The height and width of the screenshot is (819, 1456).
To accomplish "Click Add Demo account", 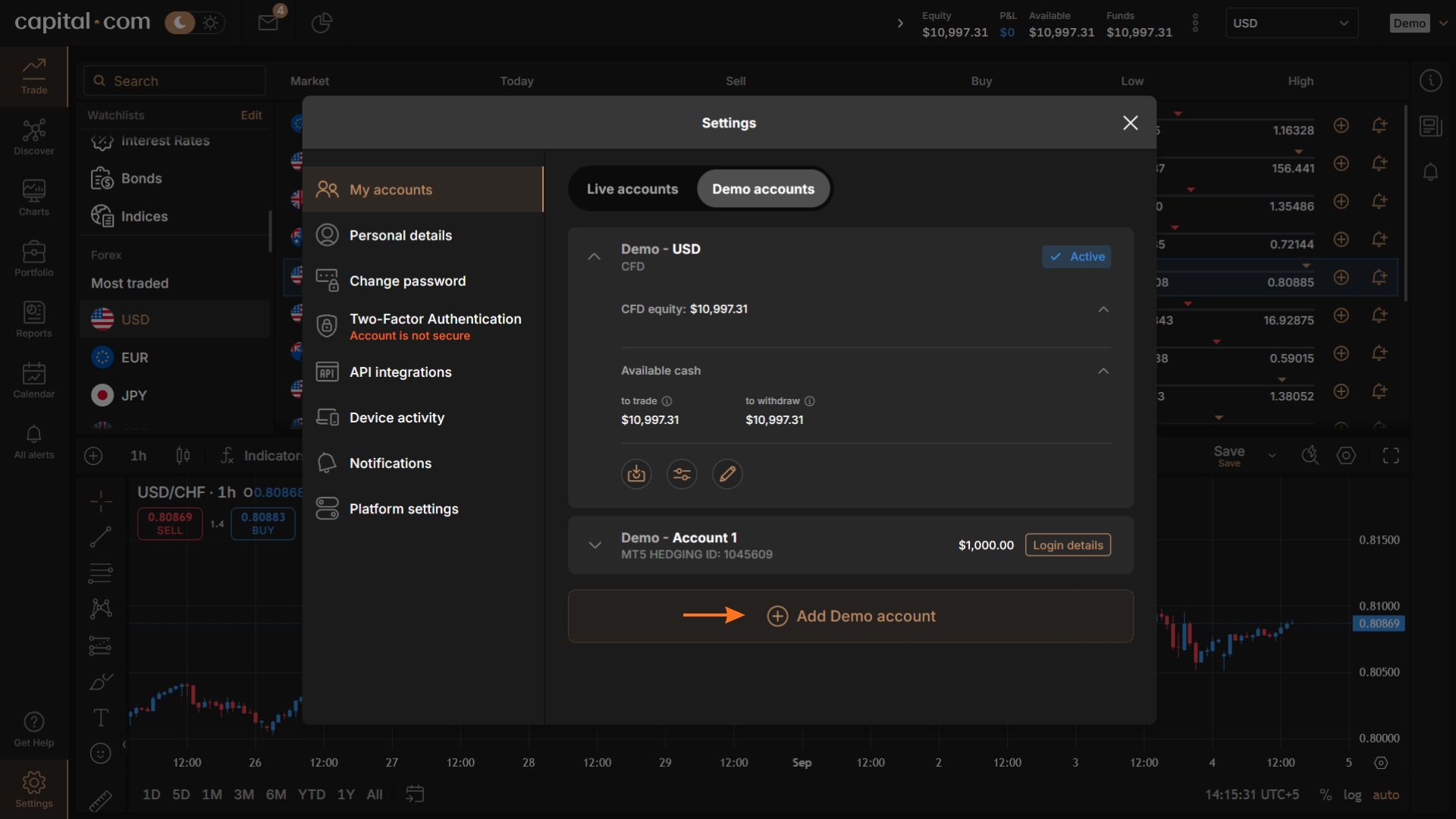I will coord(851,617).
